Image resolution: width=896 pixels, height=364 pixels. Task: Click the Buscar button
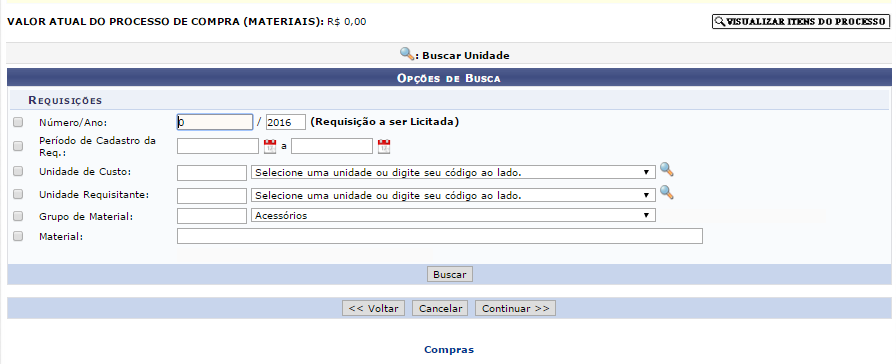[x=450, y=274]
